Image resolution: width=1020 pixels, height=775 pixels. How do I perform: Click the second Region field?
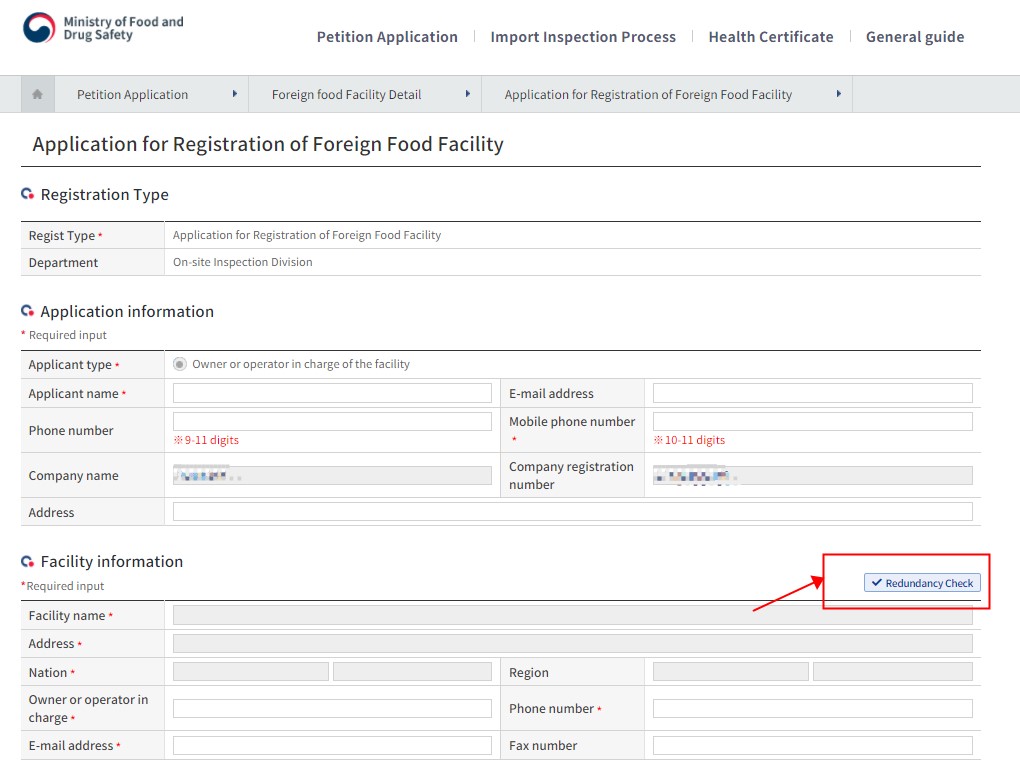coord(892,672)
